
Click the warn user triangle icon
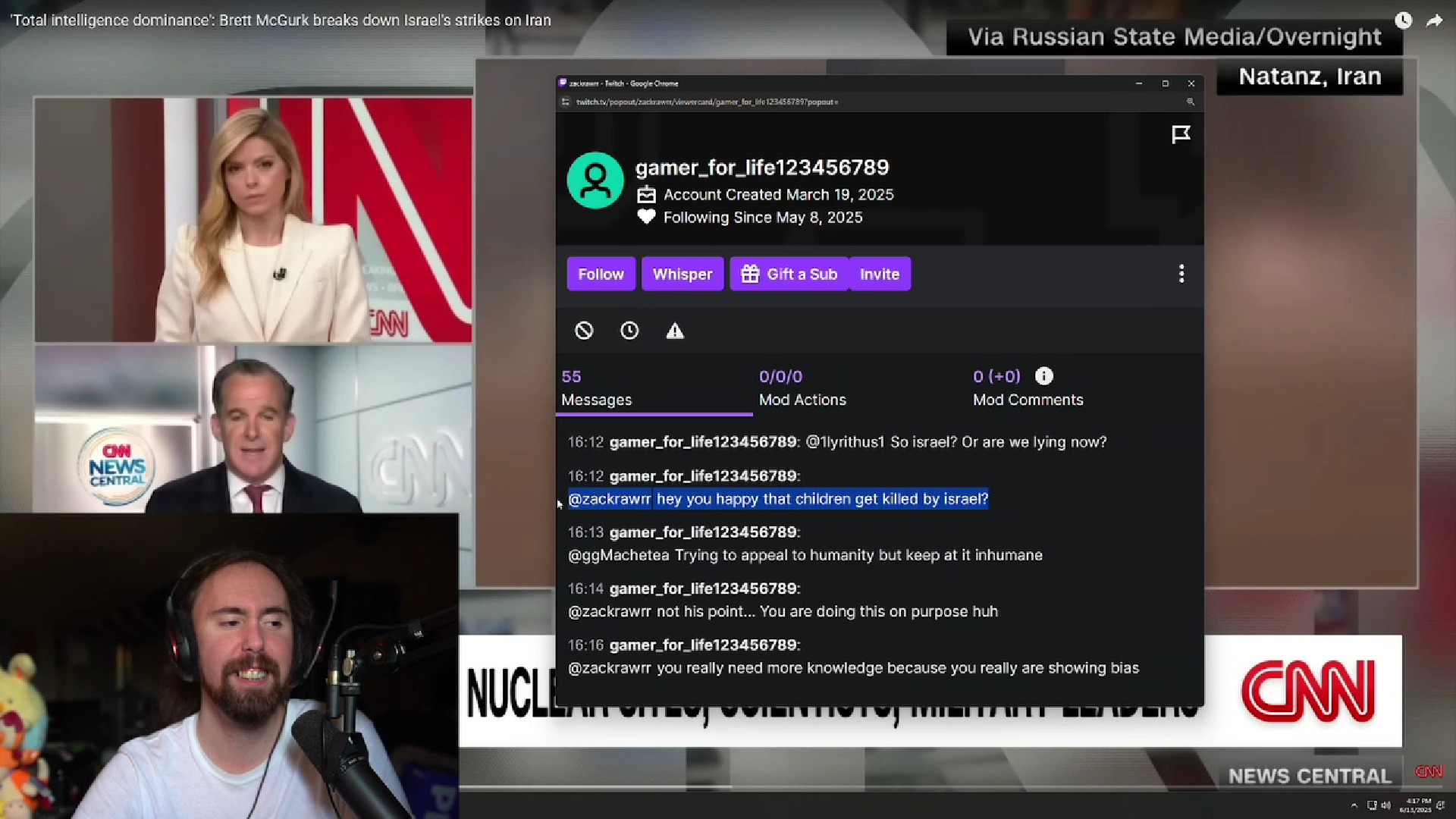(675, 331)
